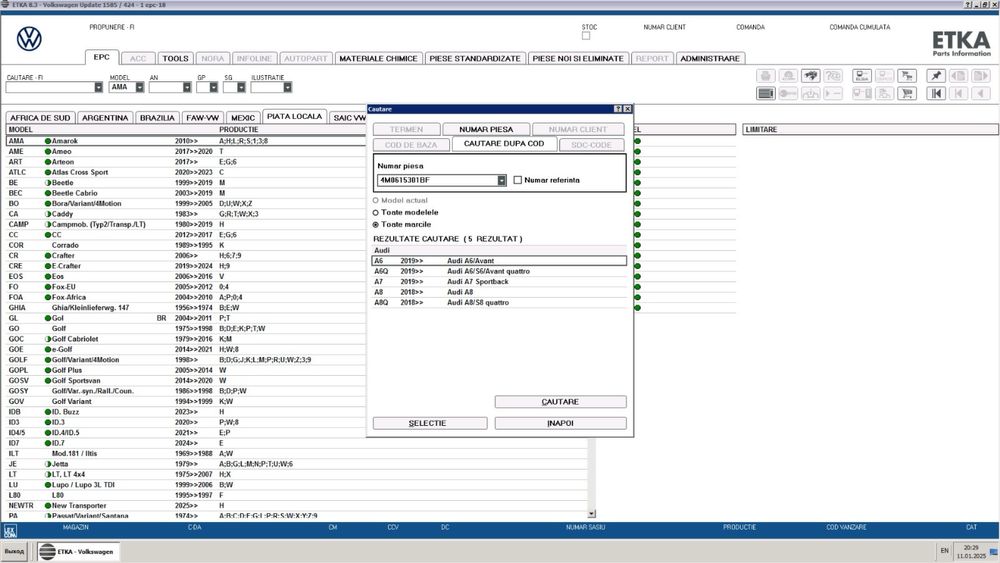Click the icon at left of status bar
The height and width of the screenshot is (563, 1000).
point(10,530)
